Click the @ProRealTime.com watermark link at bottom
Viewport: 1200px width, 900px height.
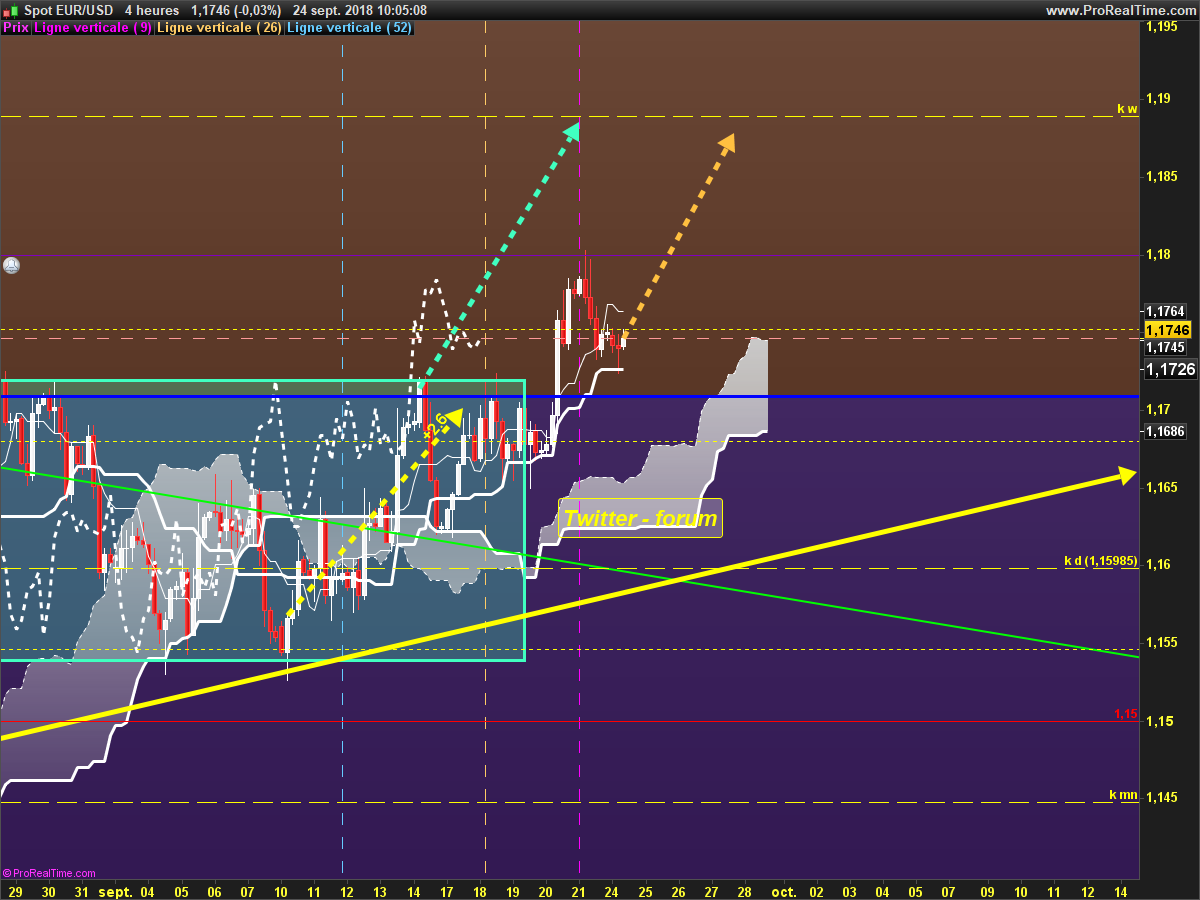coord(50,873)
